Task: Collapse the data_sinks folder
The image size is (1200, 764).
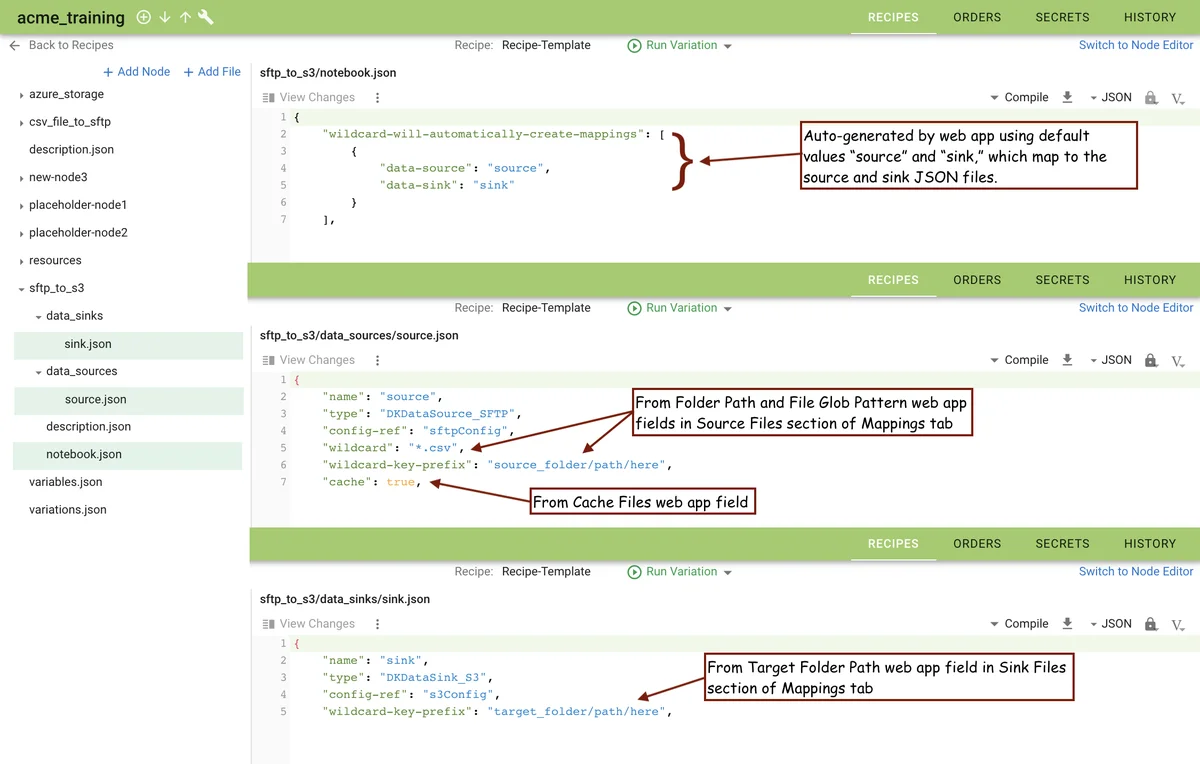Action: [38, 316]
